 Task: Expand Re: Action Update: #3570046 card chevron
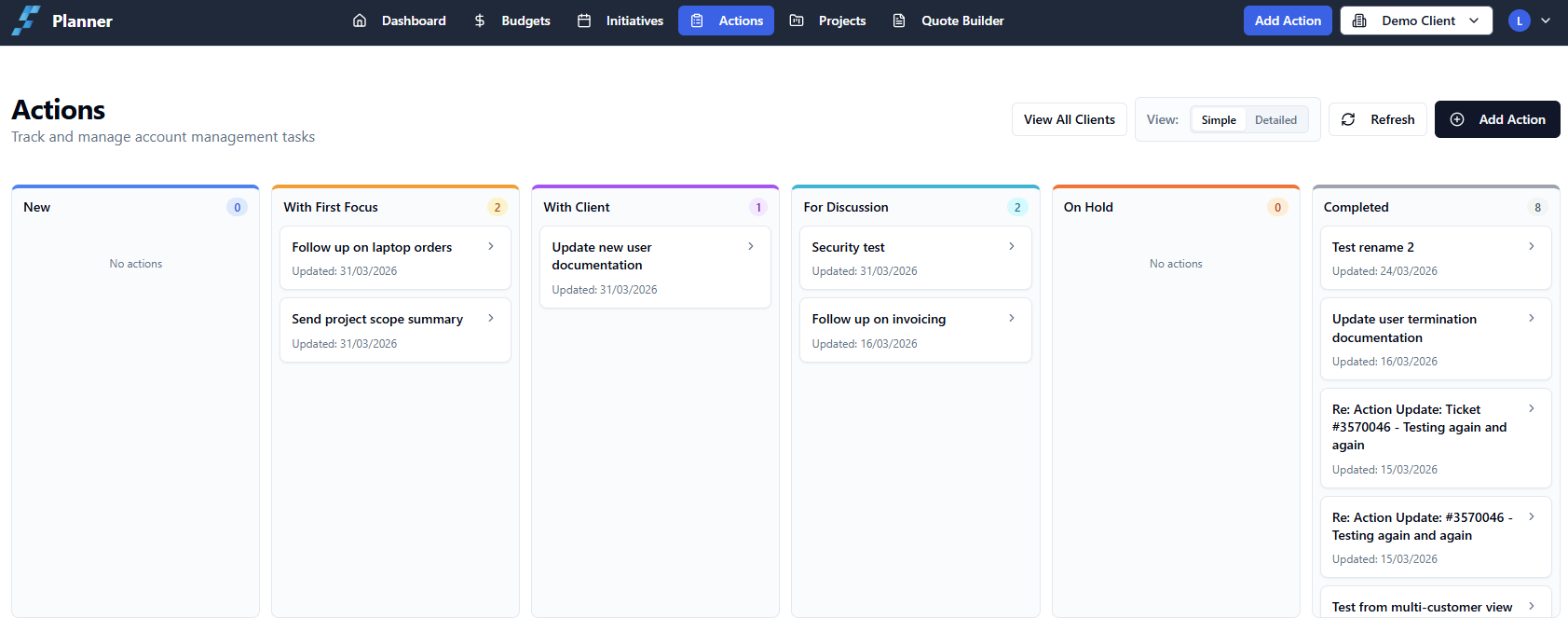point(1532,516)
